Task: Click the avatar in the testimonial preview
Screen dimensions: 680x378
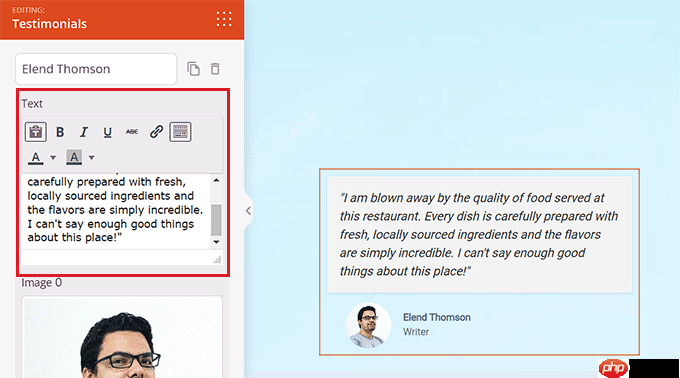Action: tap(368, 325)
